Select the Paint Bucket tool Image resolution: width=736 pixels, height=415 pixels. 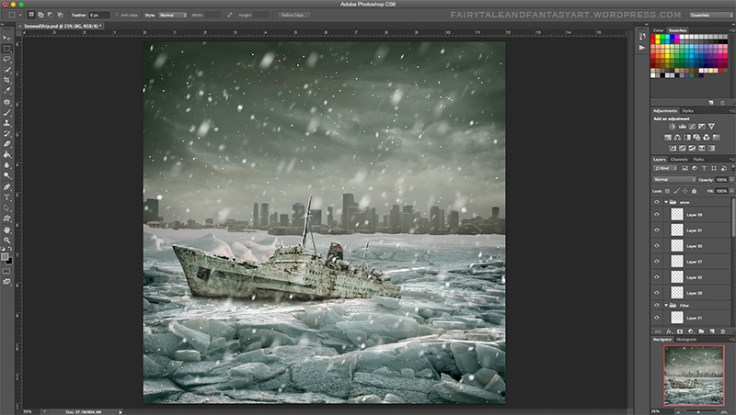tap(7, 154)
